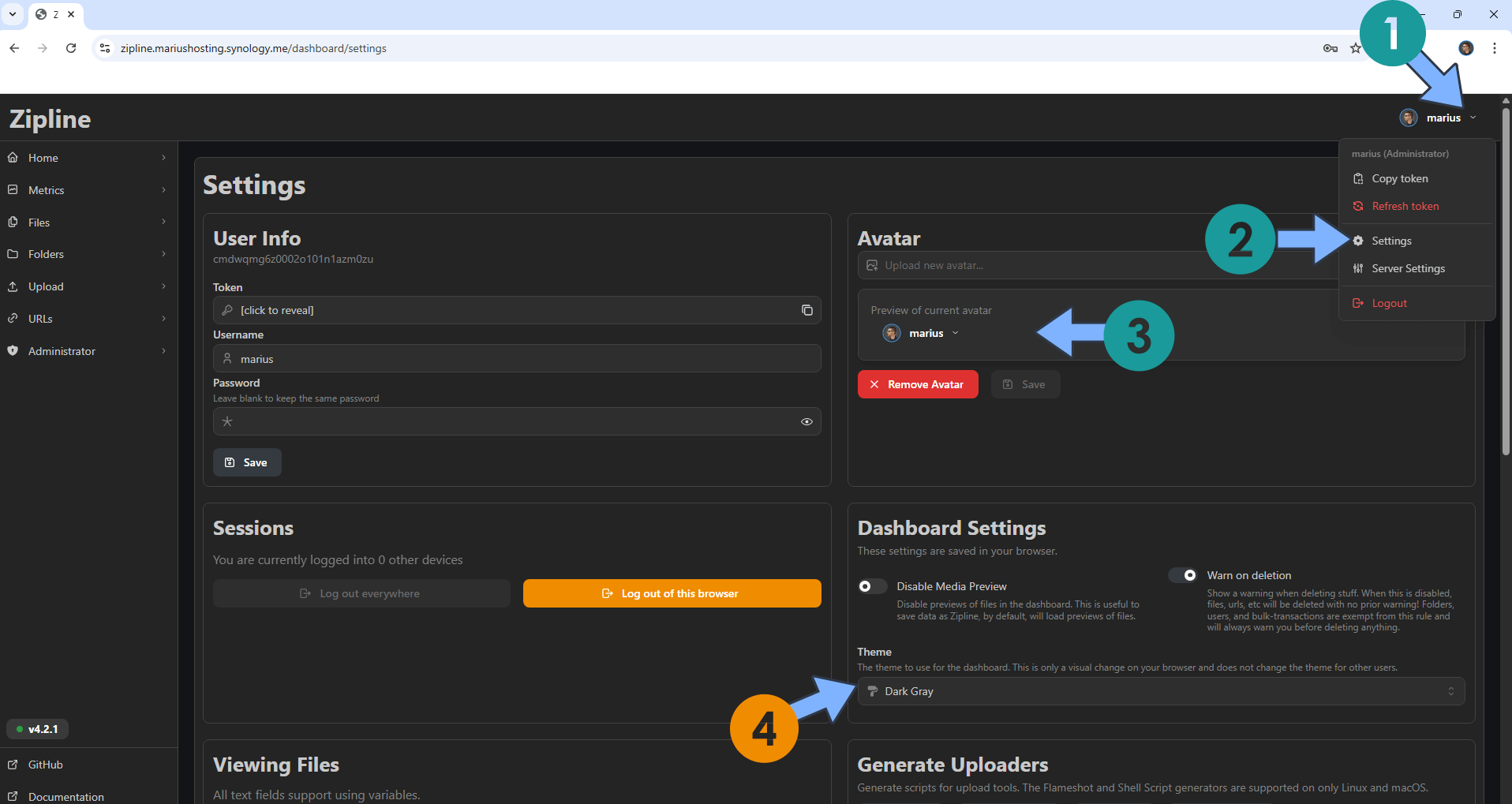Viewport: 1512px width, 804px height.
Task: Open the marius user menu chevron
Action: click(x=1473, y=118)
